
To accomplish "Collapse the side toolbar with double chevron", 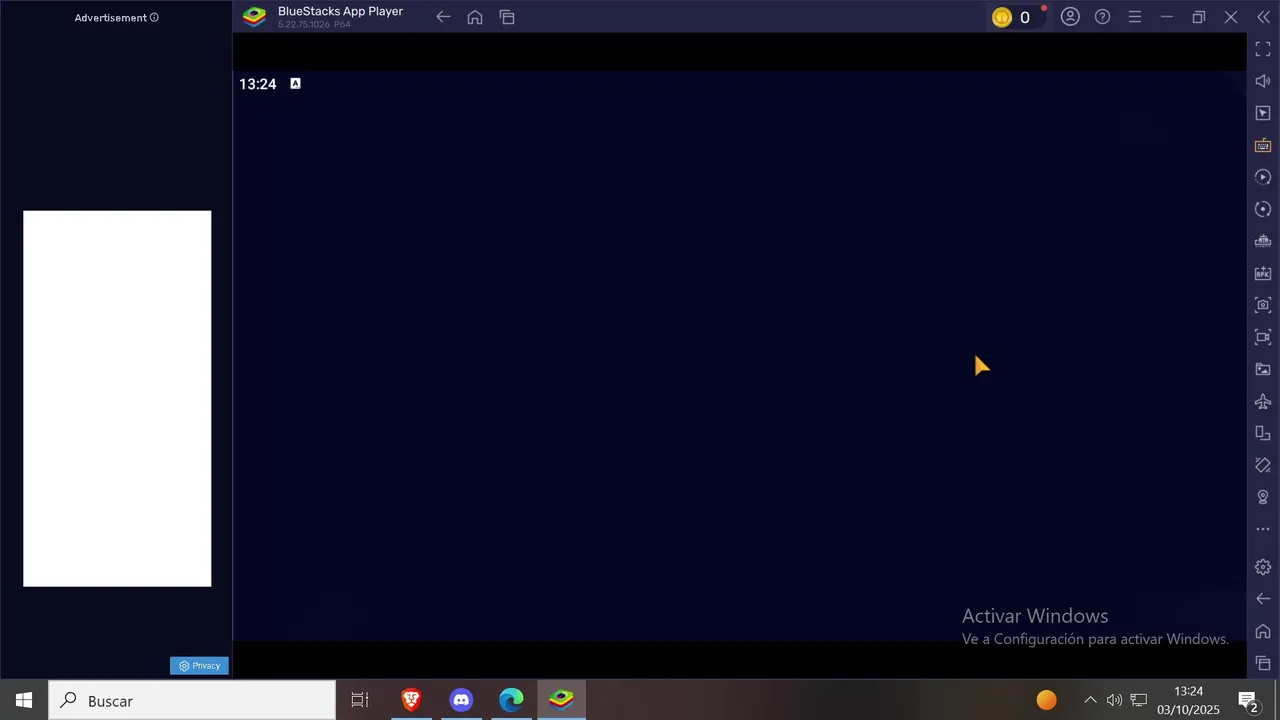I will (x=1263, y=17).
